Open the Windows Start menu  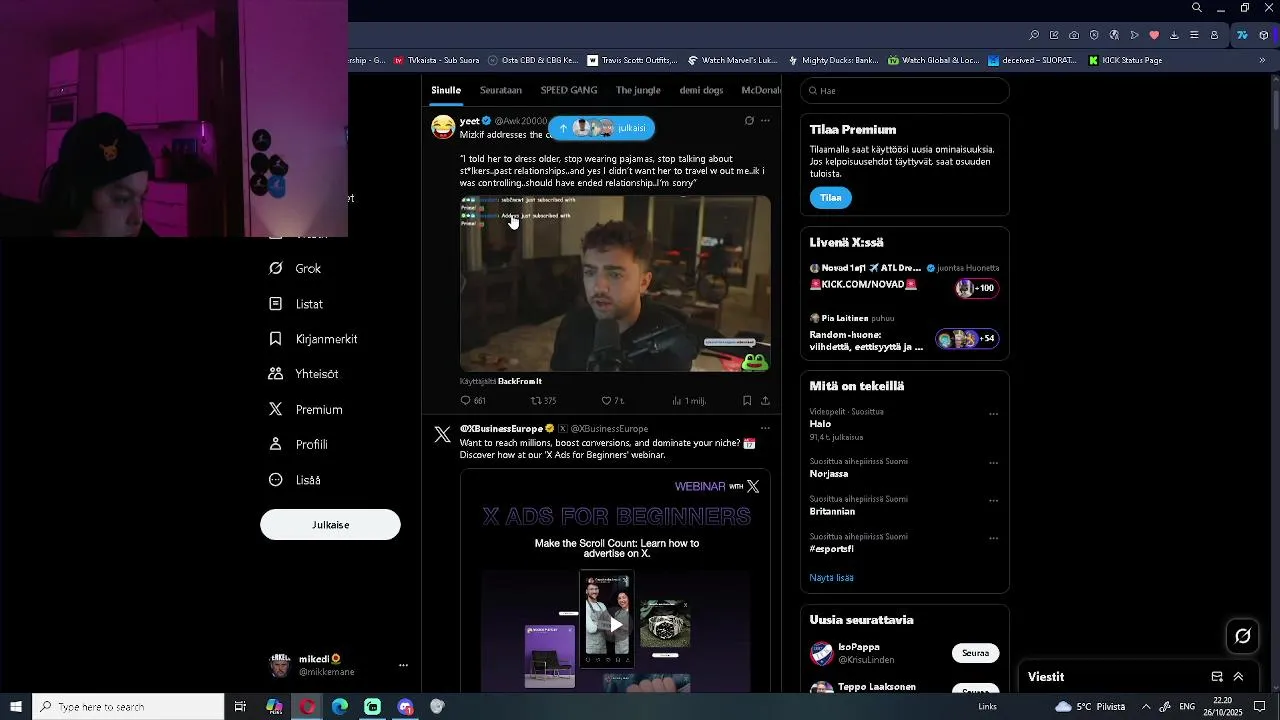pyautogui.click(x=16, y=707)
